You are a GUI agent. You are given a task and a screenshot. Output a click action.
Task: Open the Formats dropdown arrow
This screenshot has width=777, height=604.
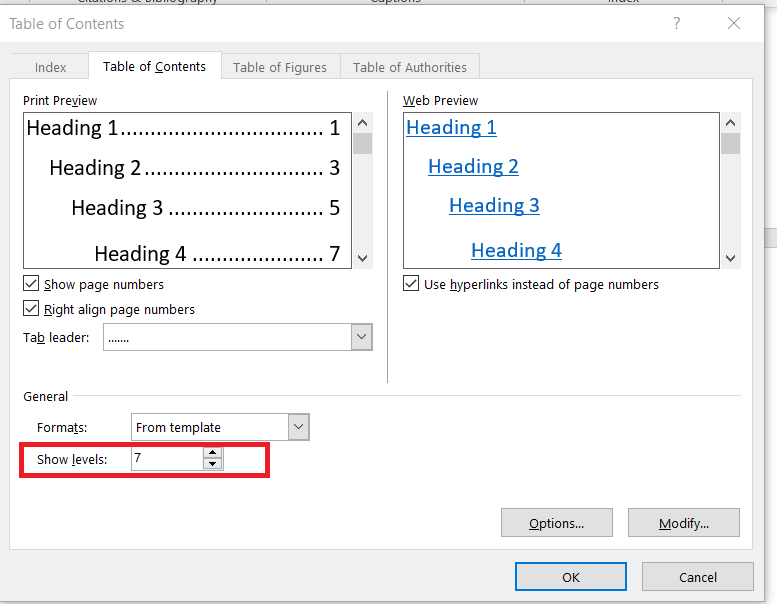click(x=298, y=427)
